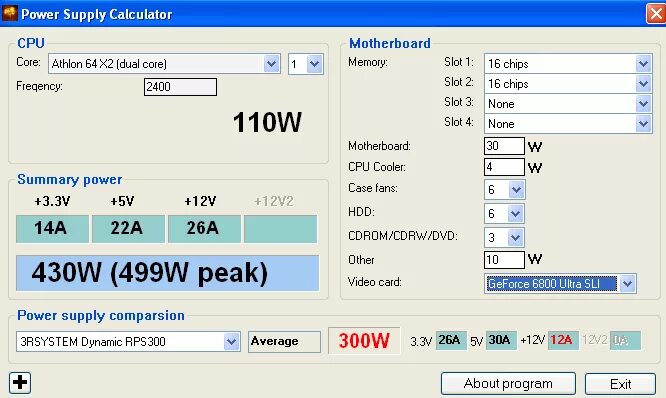Click the CPU Cooler wattage input field
This screenshot has height=398, width=666.
point(504,167)
